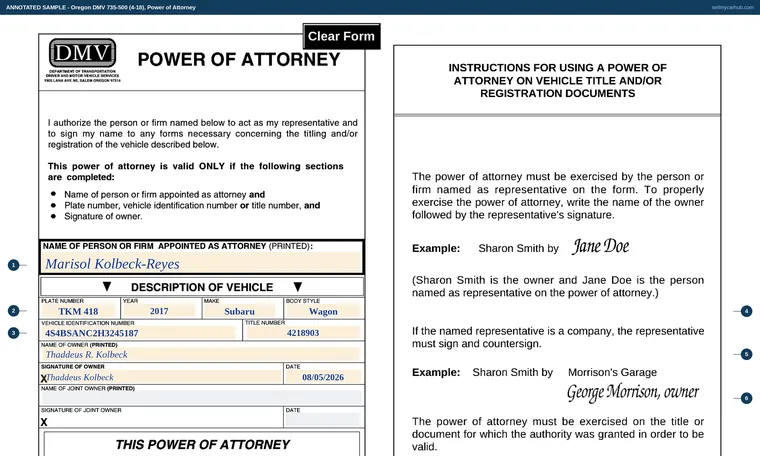Click the empty joint owner Date field

point(323,420)
